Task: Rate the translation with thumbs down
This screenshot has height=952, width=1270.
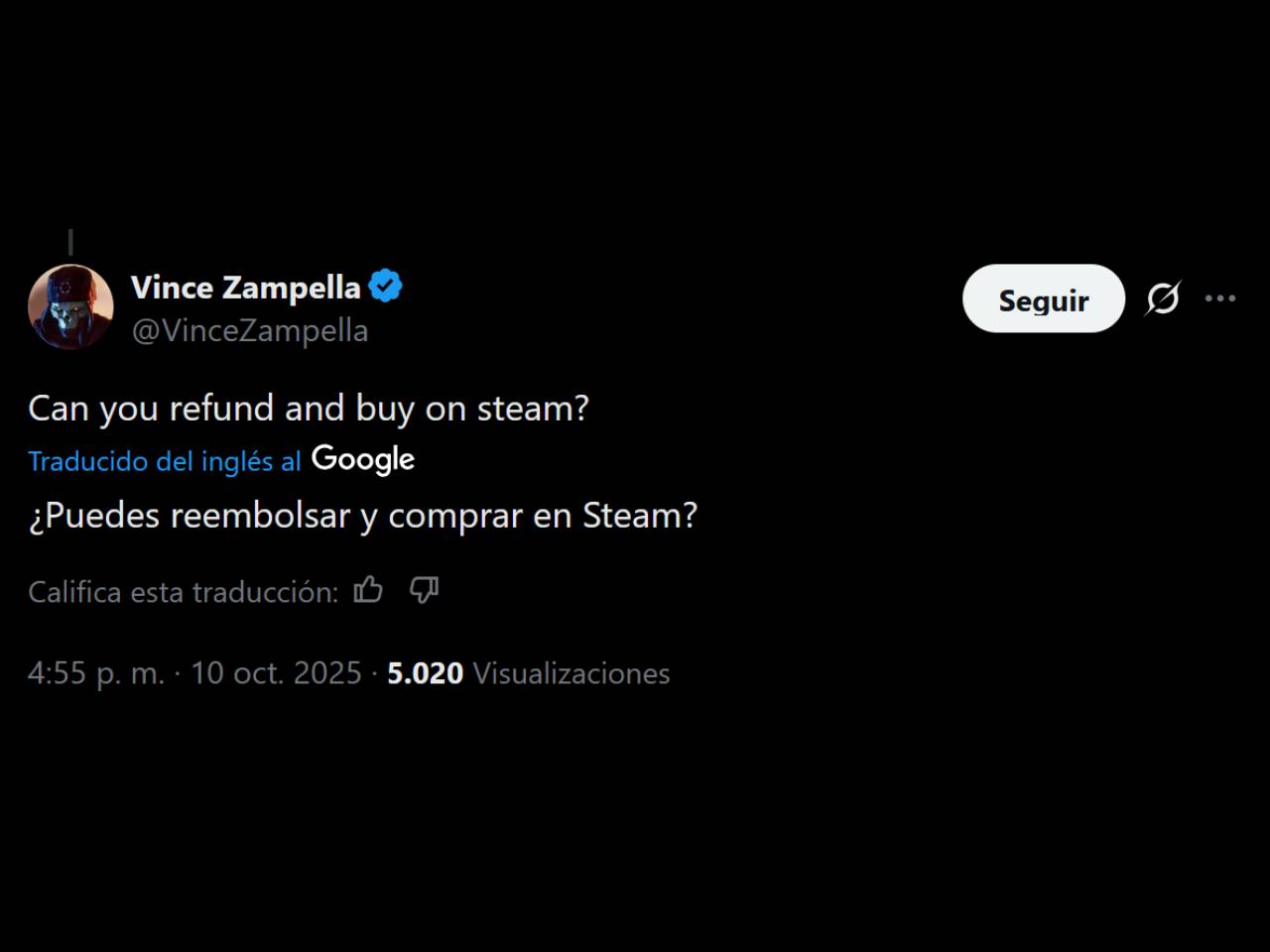Action: (424, 590)
